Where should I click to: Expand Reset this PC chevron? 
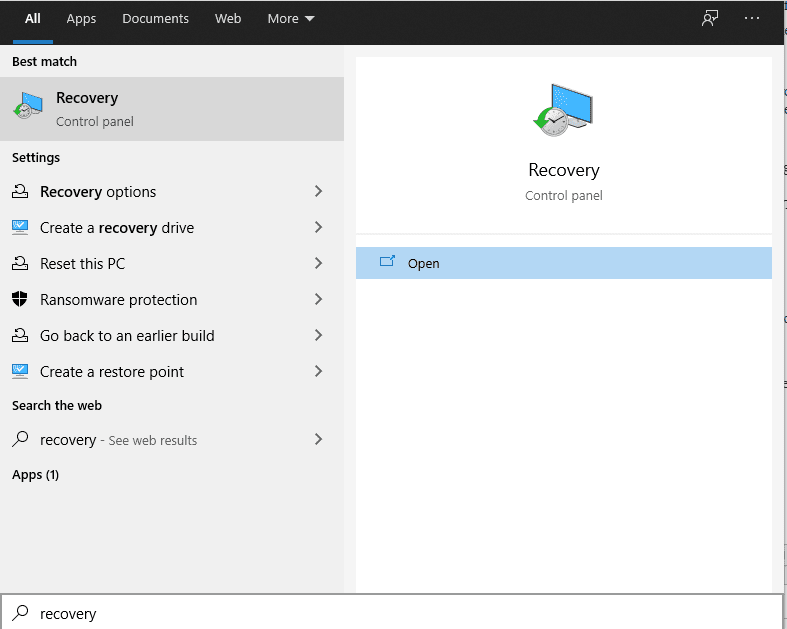coord(318,263)
